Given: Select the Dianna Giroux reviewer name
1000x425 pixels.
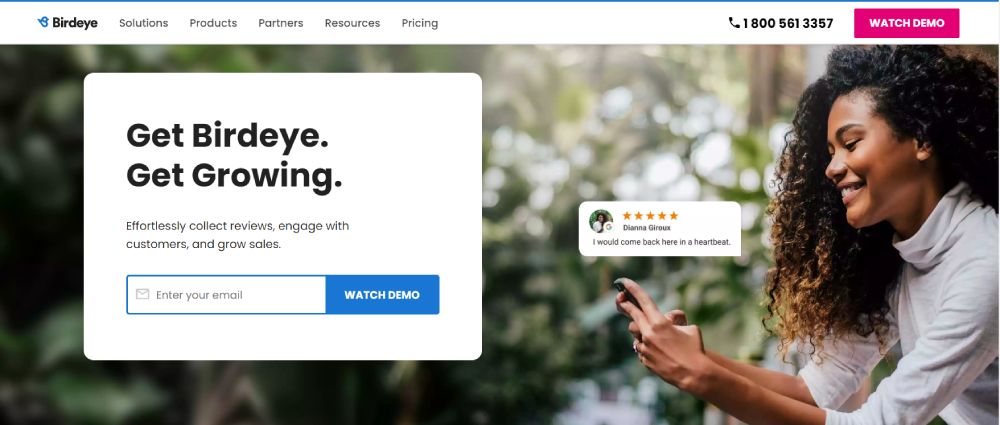Looking at the screenshot, I should (647, 227).
